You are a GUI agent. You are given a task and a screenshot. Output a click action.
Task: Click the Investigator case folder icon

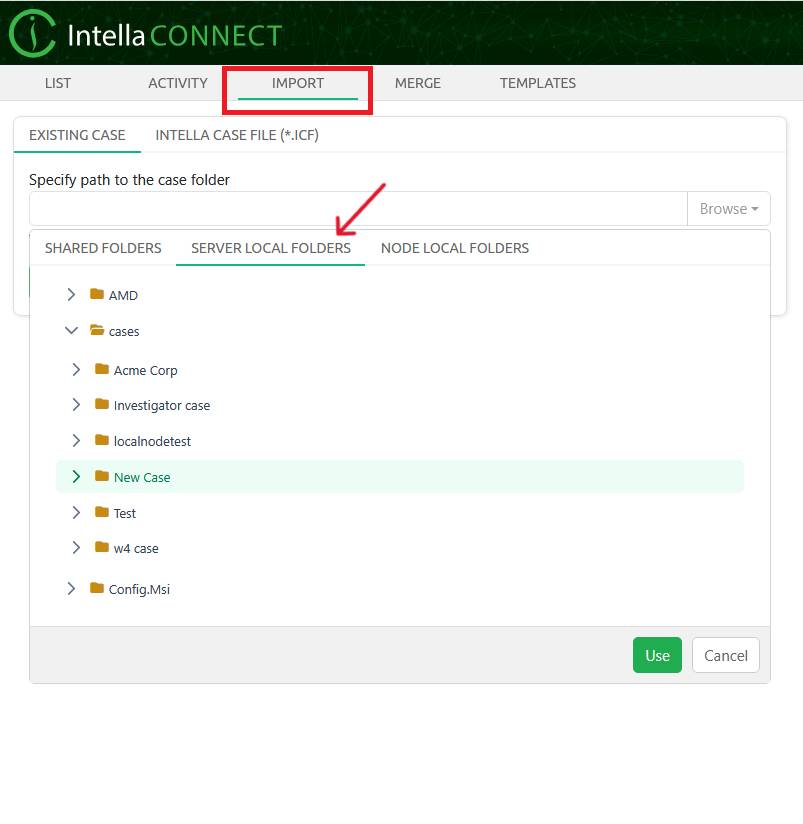tap(102, 405)
